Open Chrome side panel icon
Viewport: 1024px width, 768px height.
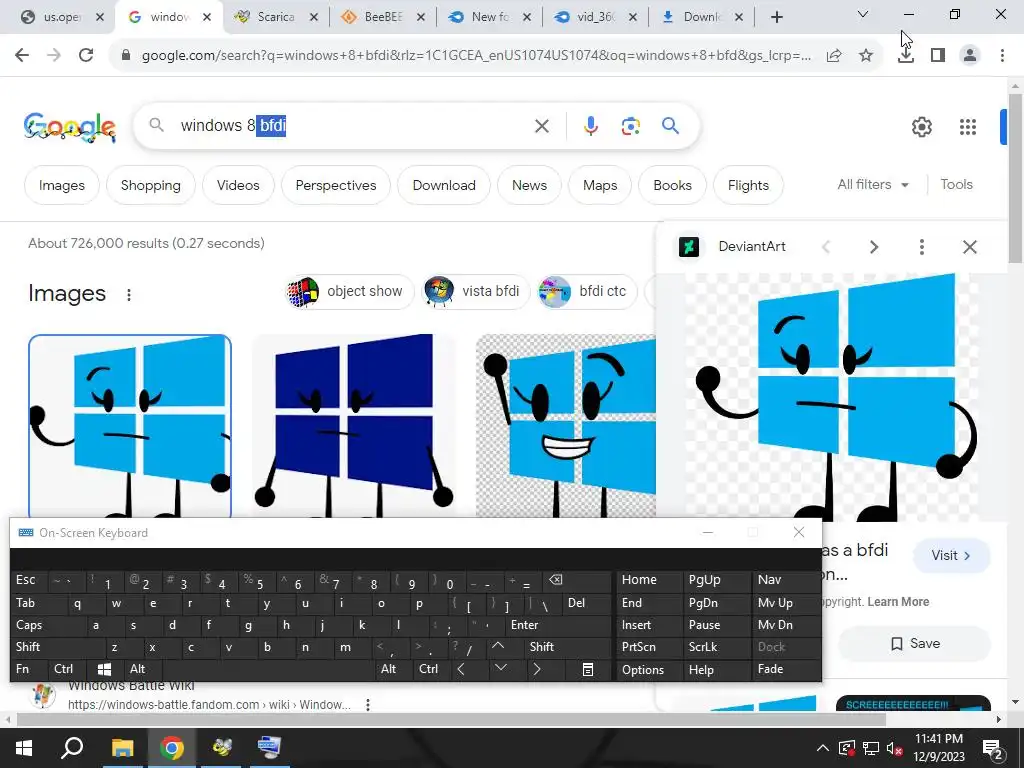point(938,56)
